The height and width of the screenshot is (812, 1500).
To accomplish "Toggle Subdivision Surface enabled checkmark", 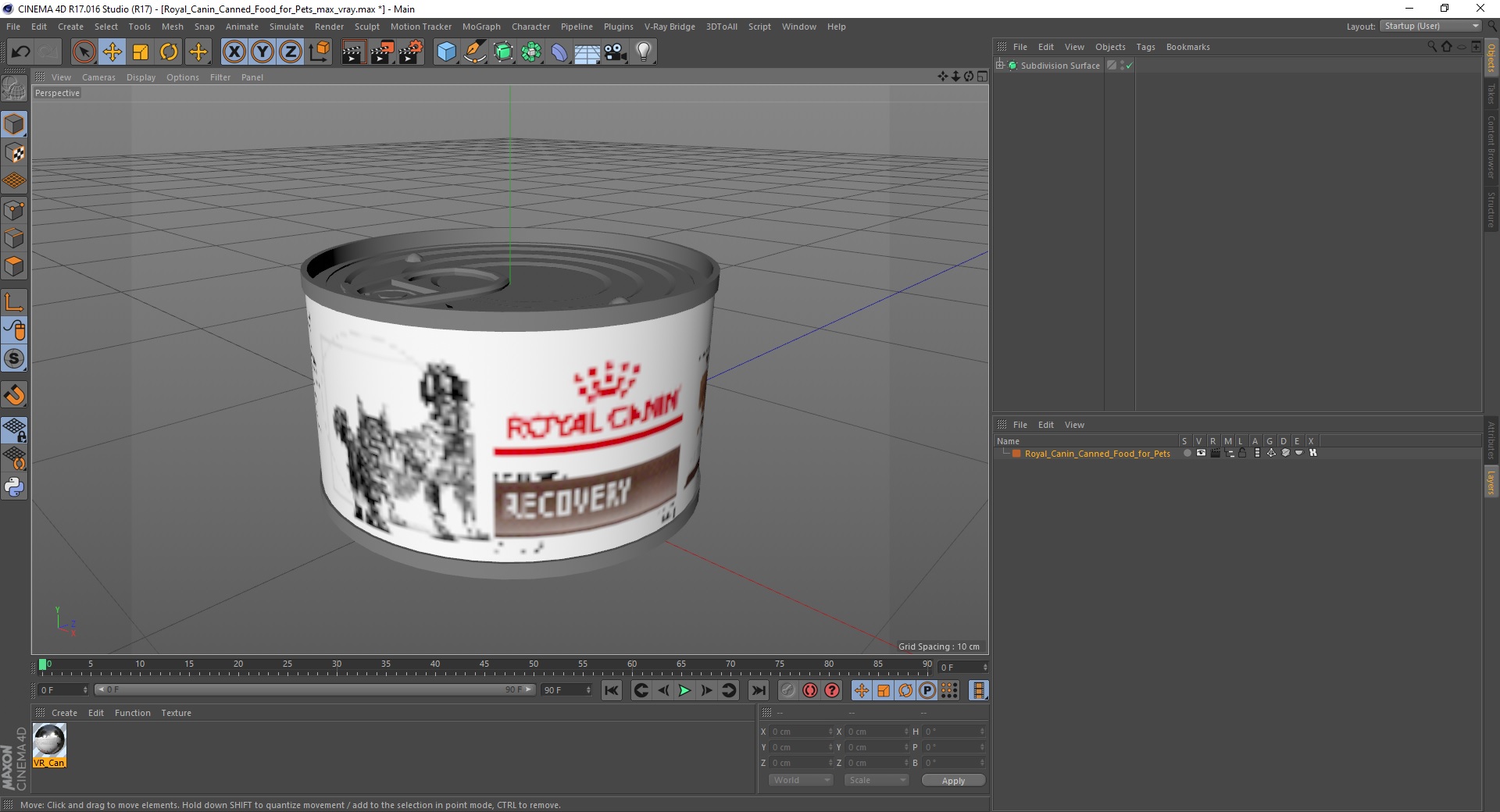I will pyautogui.click(x=1129, y=66).
